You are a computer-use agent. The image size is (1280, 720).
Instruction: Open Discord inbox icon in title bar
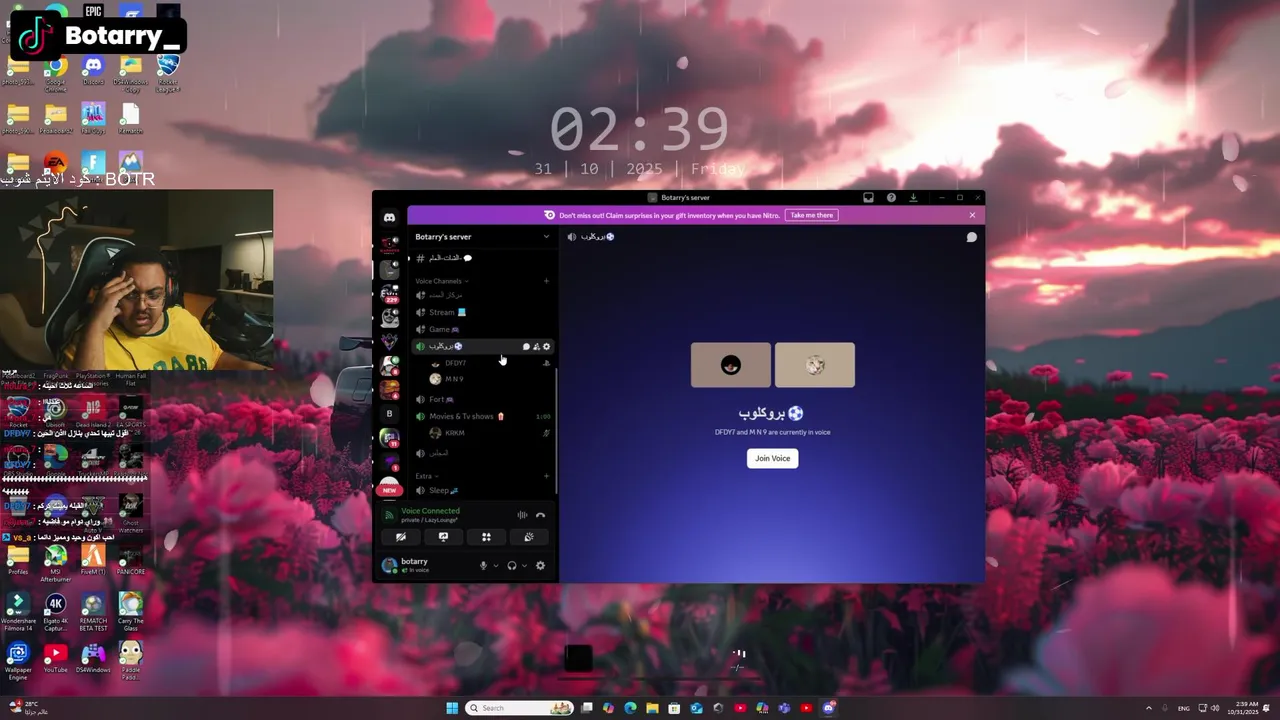click(x=868, y=198)
